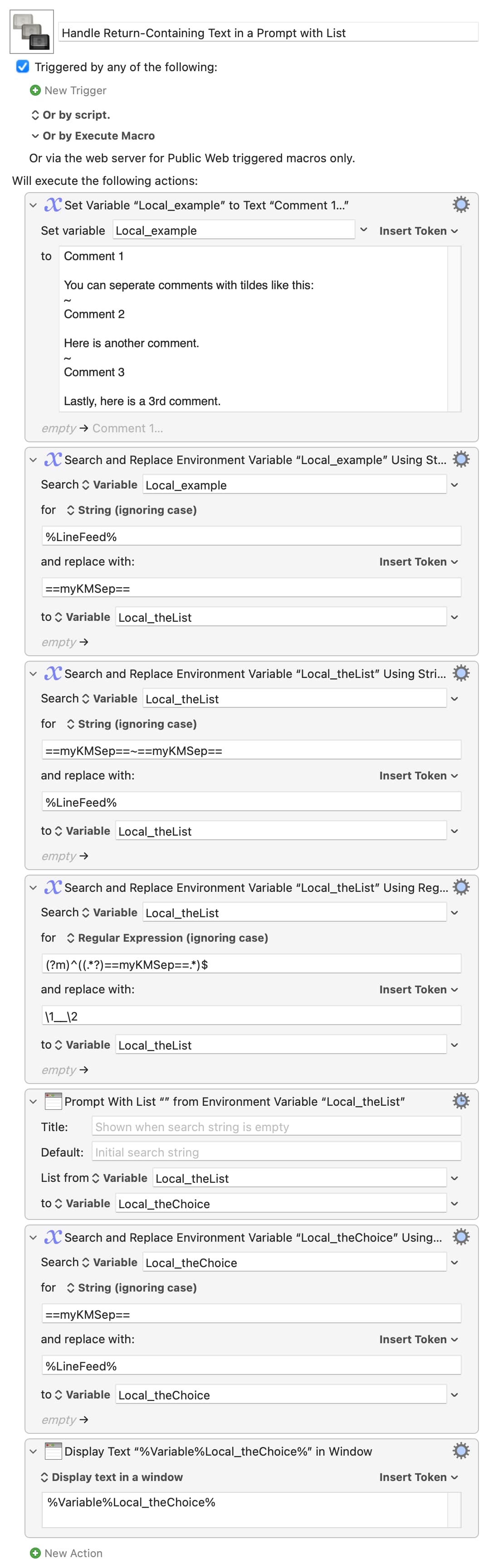Click the Display Text action window icon
488x1568 pixels.
54,1451
